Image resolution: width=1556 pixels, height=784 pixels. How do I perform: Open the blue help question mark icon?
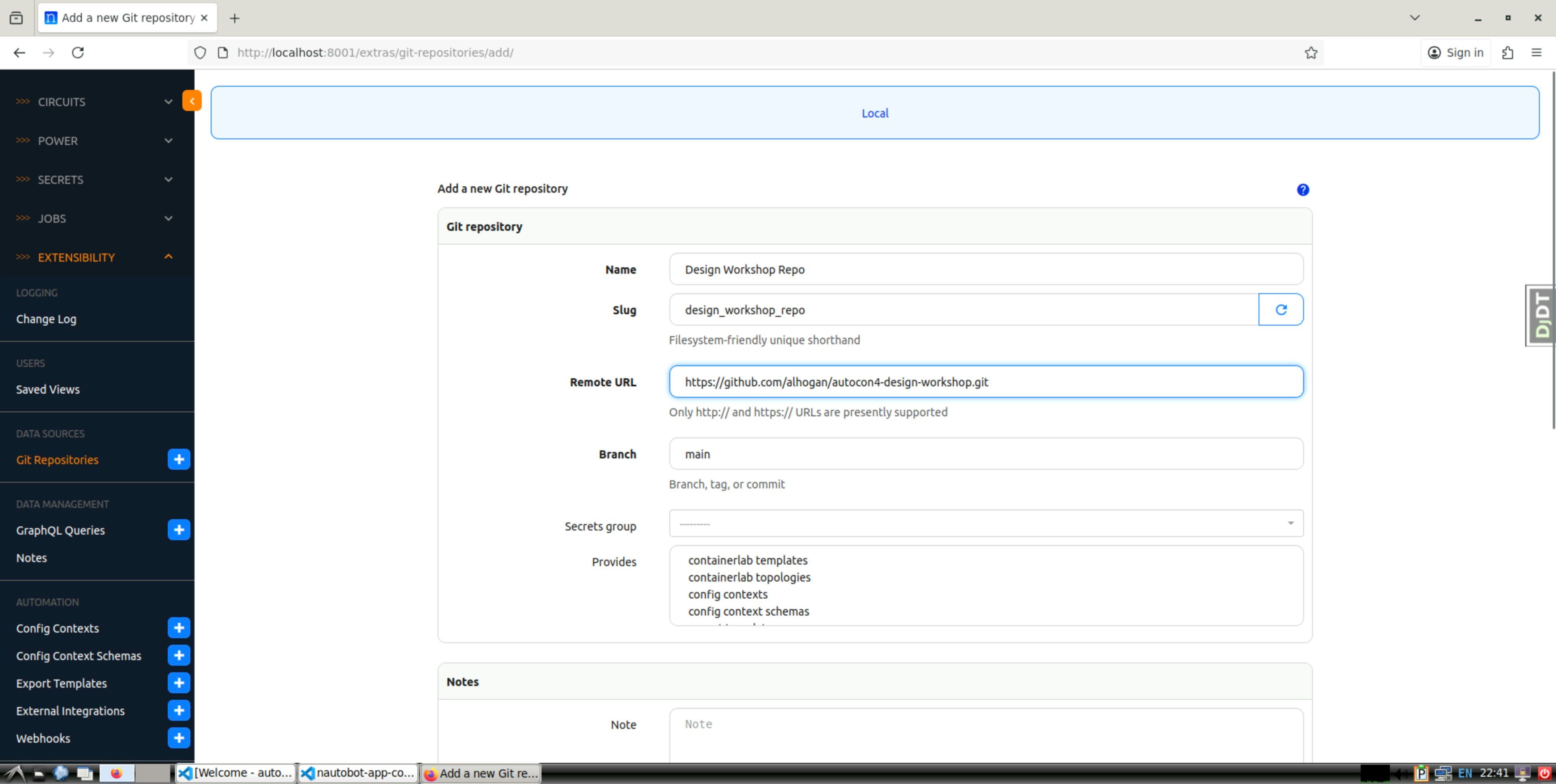[x=1302, y=190]
